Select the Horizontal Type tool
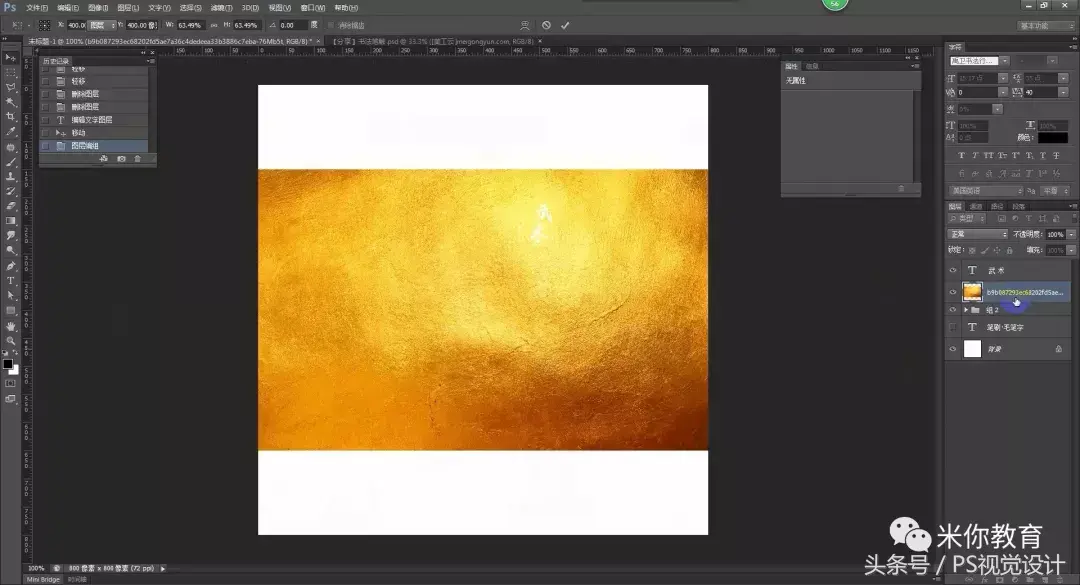Screen dimensions: 1080x585 pyautogui.click(x=11, y=281)
